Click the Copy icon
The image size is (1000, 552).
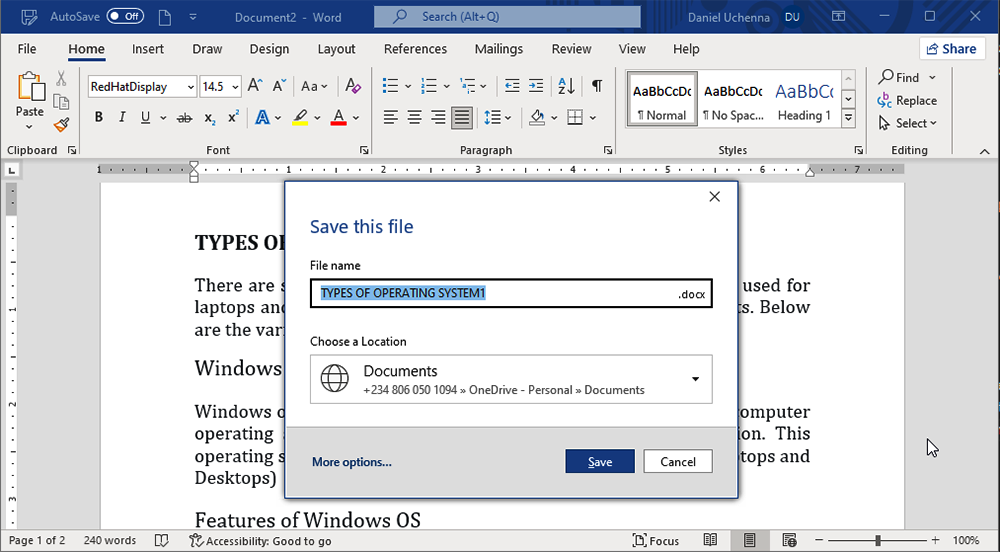click(61, 102)
